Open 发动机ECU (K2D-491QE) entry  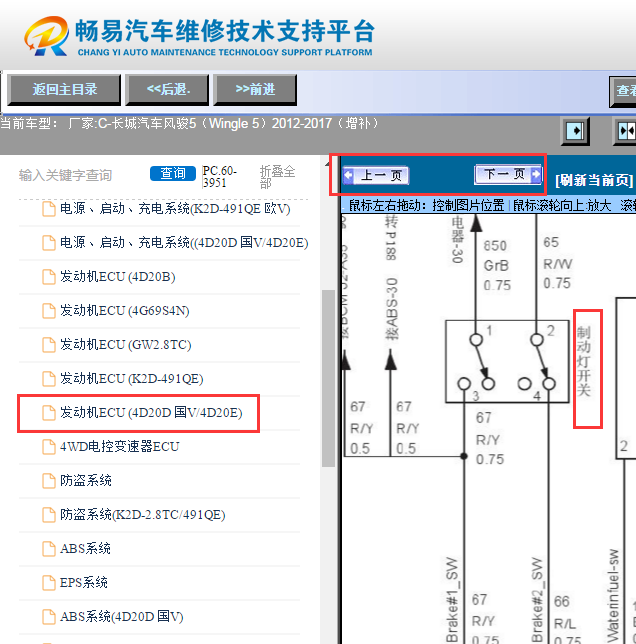(x=131, y=379)
